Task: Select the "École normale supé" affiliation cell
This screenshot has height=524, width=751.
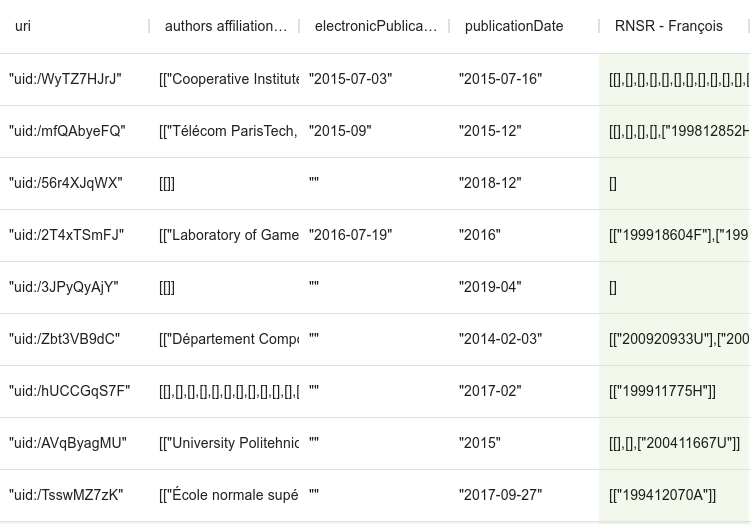Action: (x=229, y=495)
